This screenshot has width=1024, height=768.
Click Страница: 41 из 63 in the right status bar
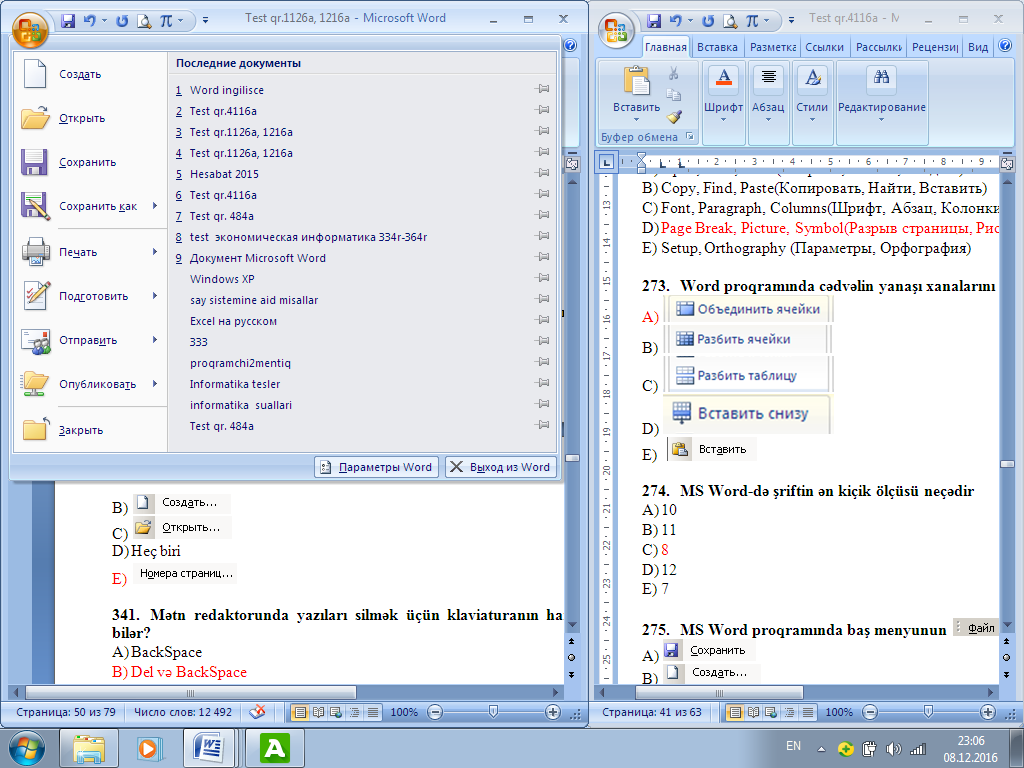652,712
